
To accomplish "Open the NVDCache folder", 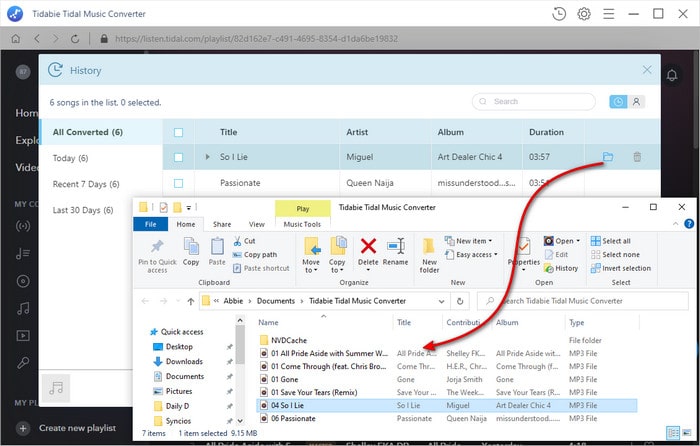I will (288, 340).
